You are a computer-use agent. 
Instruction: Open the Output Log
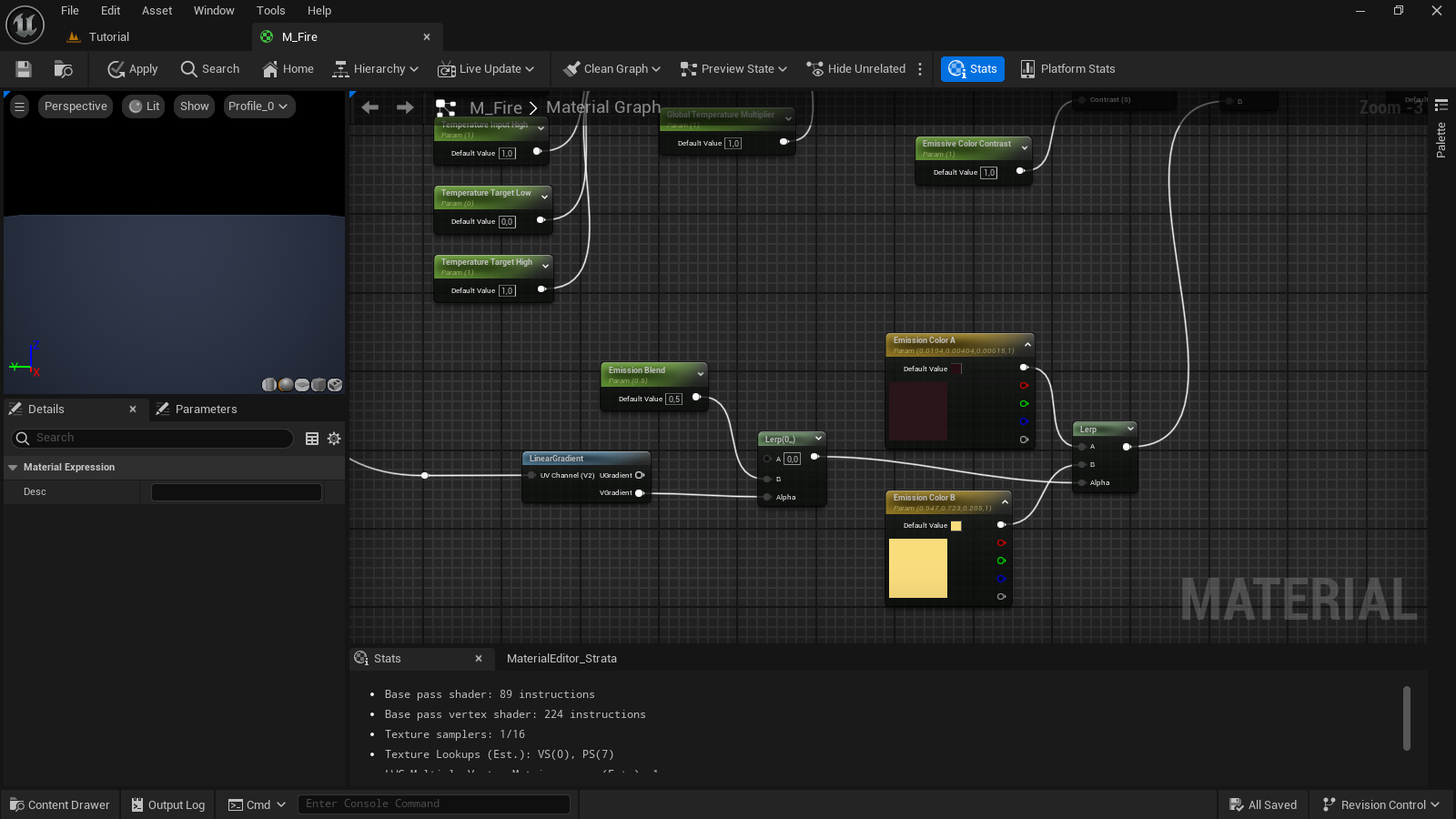168,804
